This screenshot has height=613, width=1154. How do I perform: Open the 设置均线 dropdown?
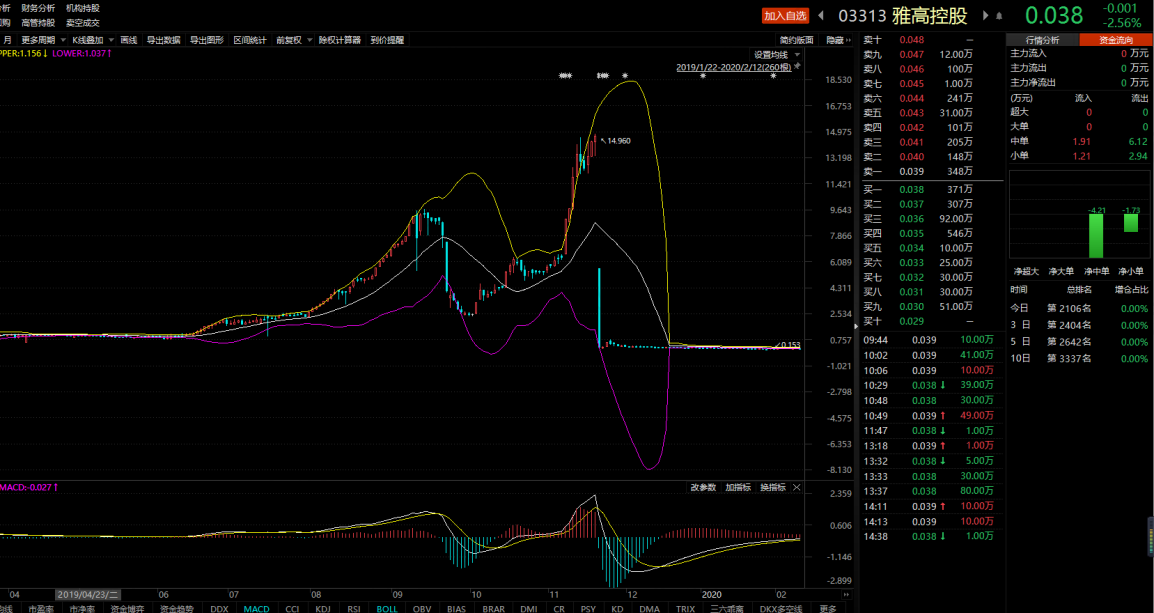point(776,54)
